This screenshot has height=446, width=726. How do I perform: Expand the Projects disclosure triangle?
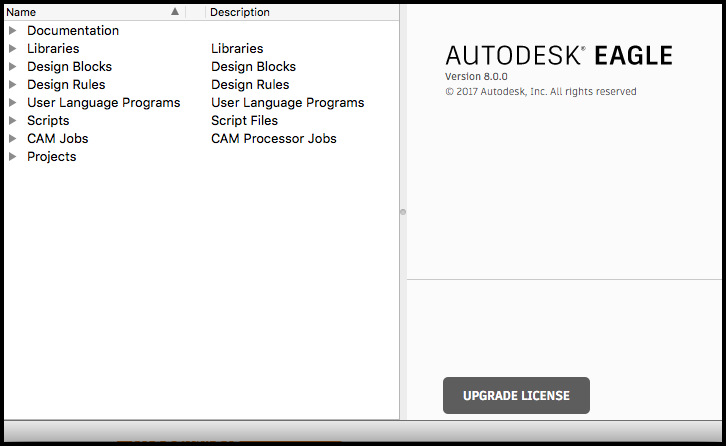[13, 157]
